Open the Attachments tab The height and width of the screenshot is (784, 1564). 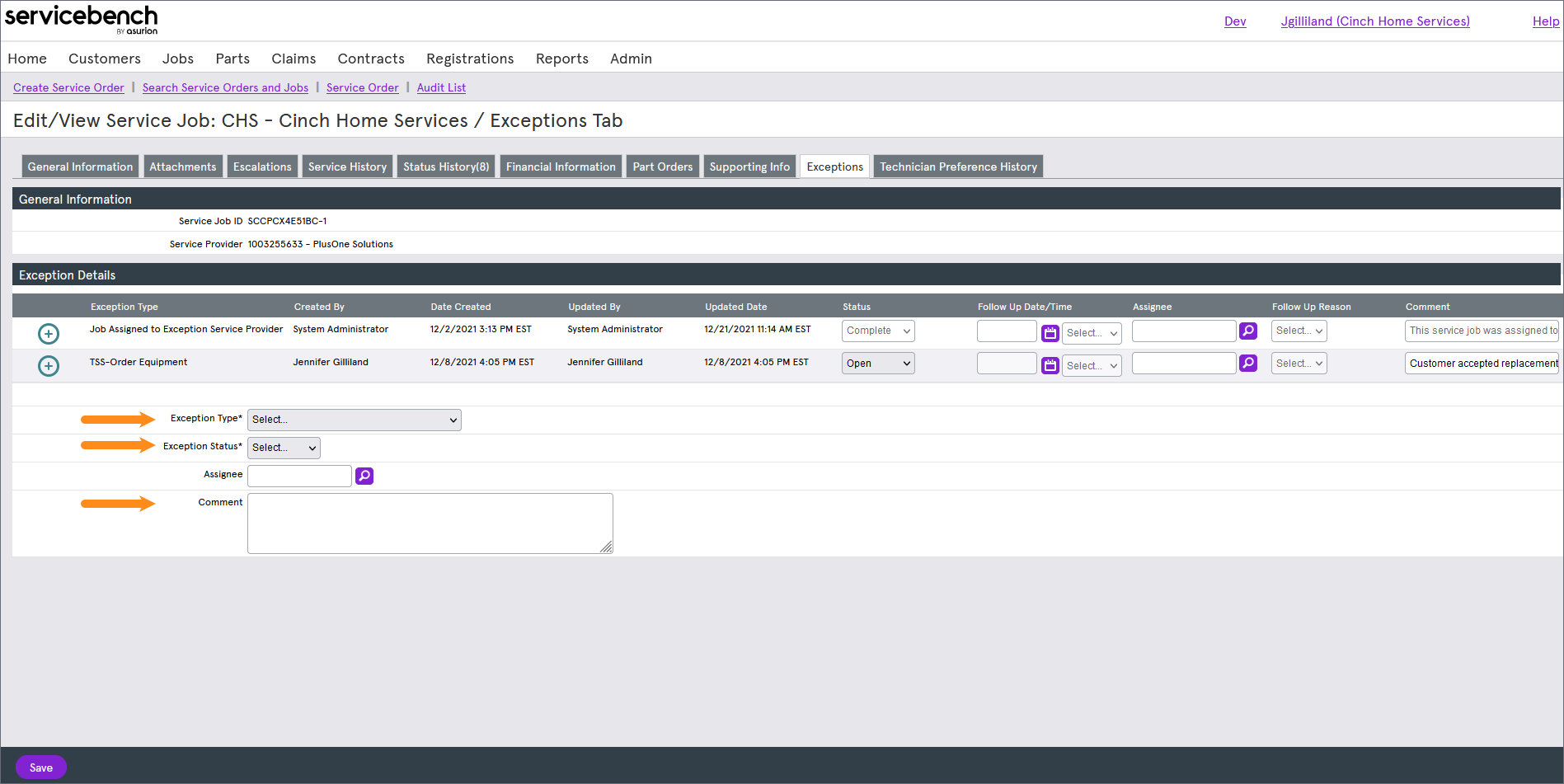(x=183, y=167)
